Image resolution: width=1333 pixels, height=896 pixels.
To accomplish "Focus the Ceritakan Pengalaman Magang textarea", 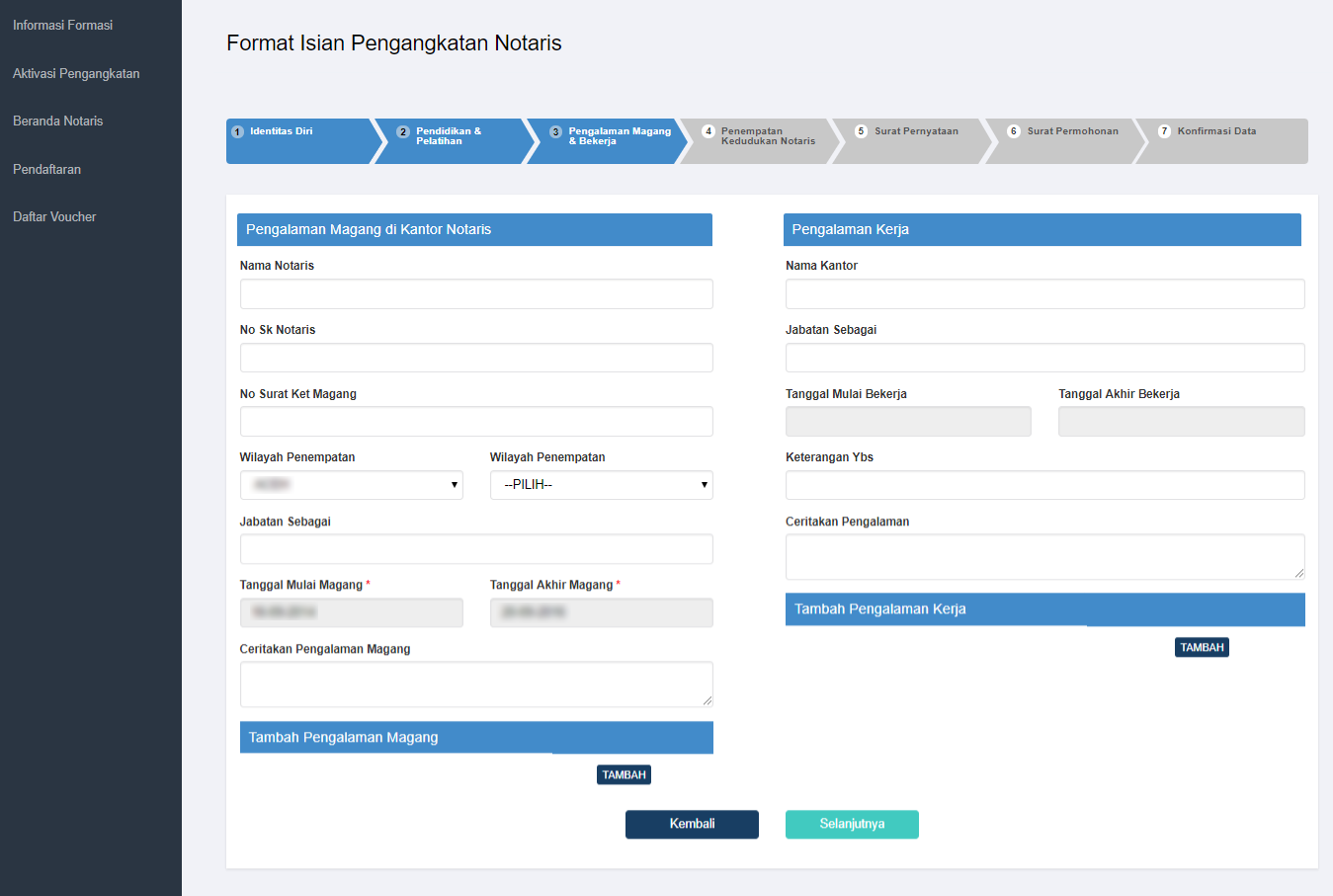I will [476, 684].
